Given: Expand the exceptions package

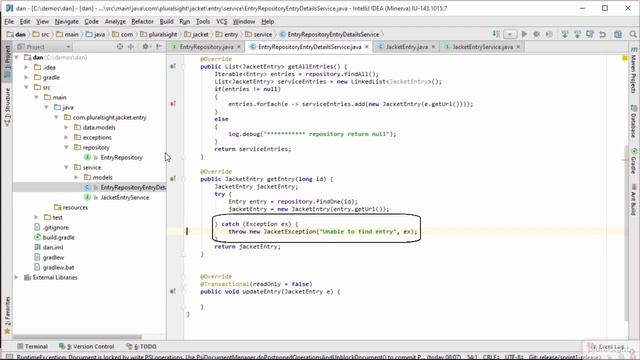Looking at the screenshot, I should pos(67,137).
